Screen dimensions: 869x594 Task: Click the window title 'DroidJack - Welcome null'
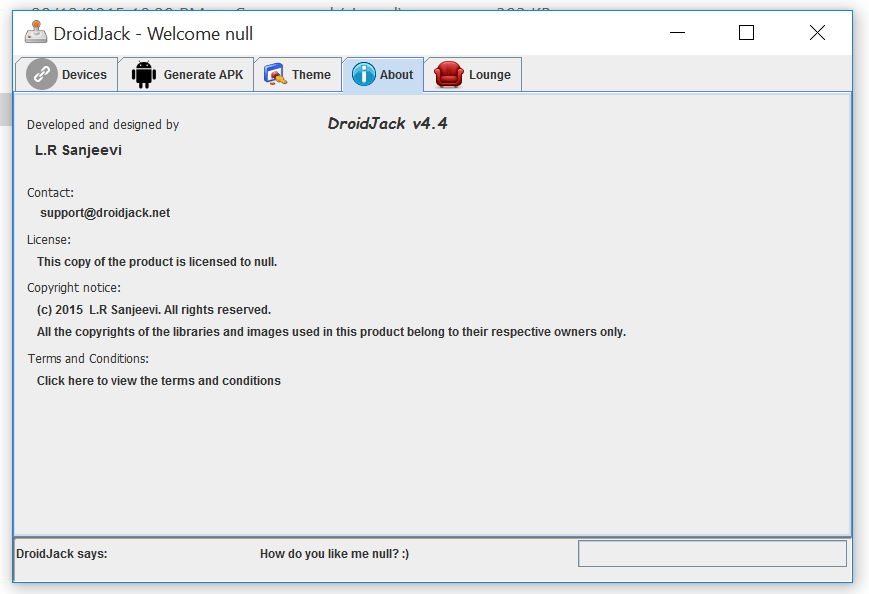click(x=152, y=33)
